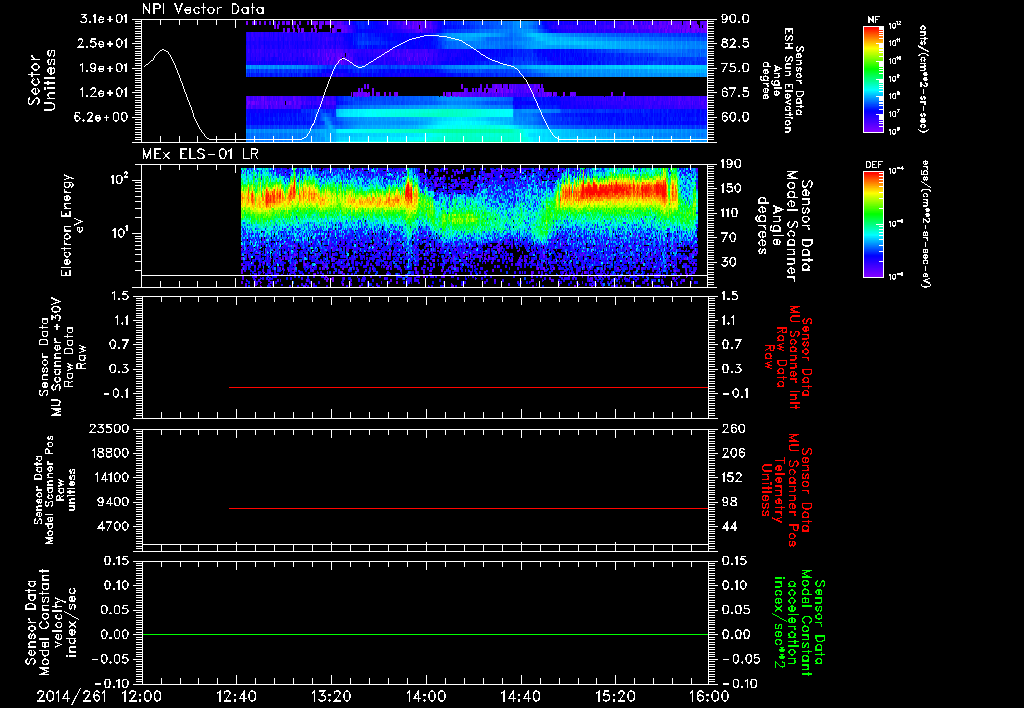Click the red line in MU Scanner +30V plot

coord(468,387)
